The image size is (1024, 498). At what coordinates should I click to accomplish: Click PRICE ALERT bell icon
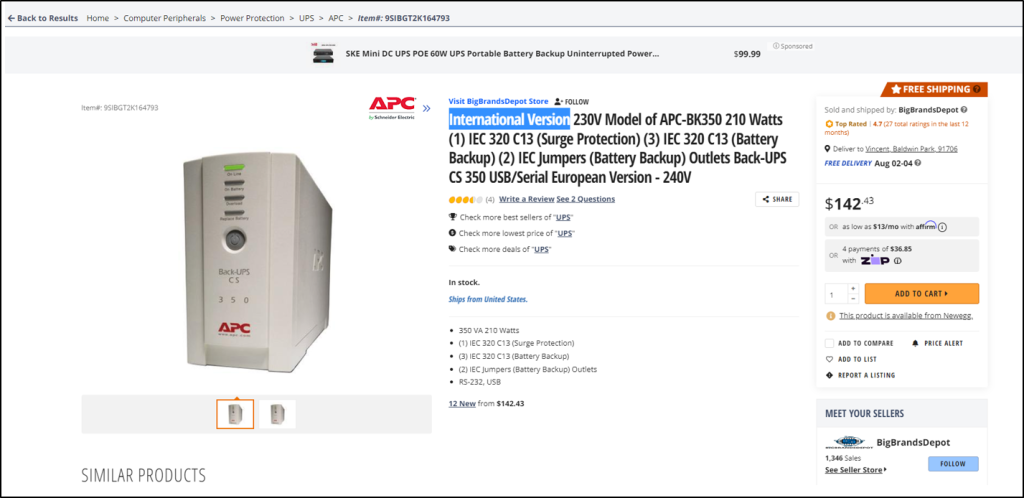[915, 343]
